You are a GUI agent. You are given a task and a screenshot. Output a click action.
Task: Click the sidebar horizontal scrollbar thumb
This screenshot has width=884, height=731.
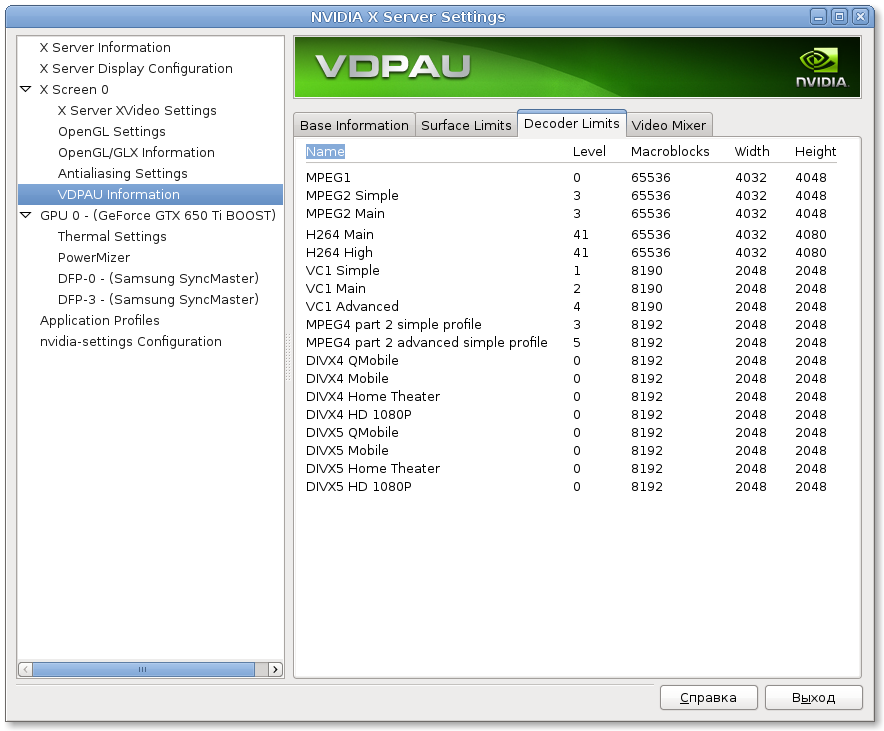[143, 669]
